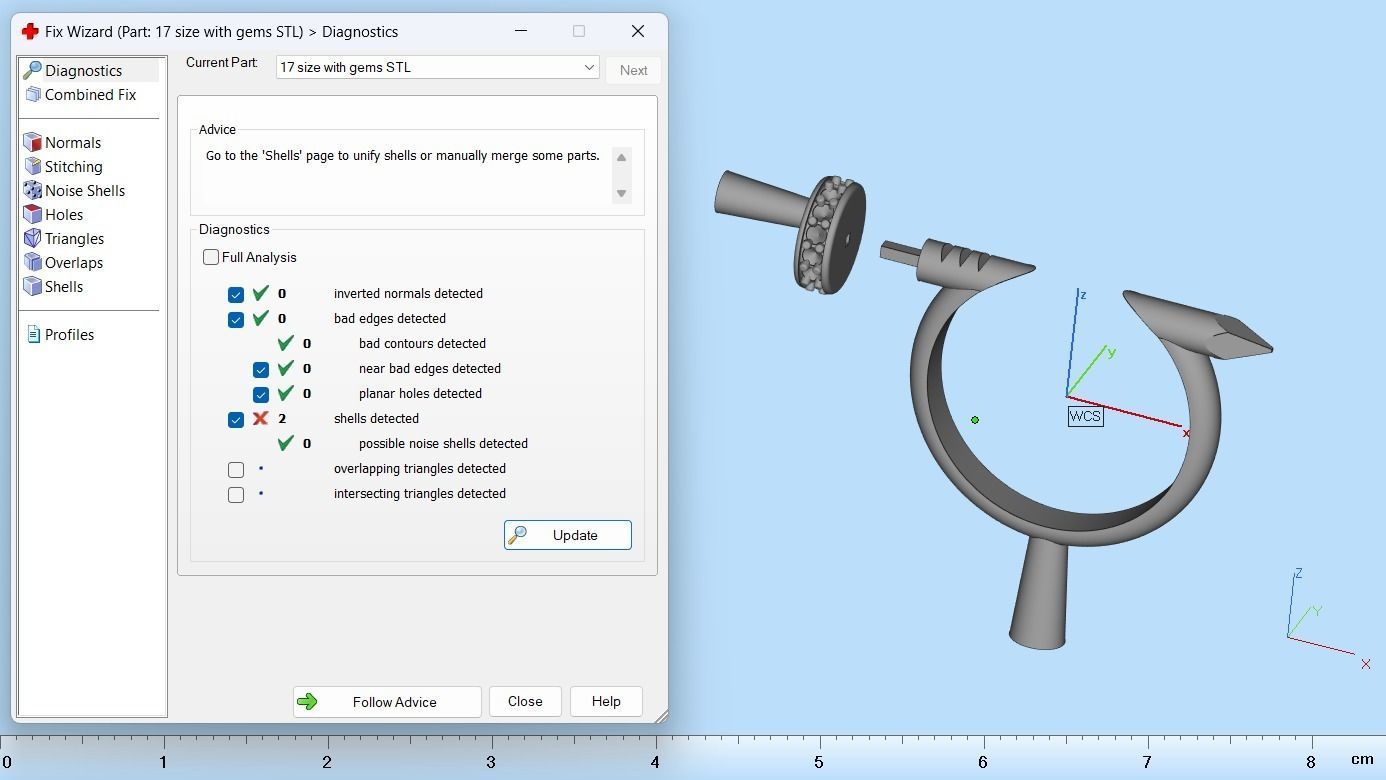The width and height of the screenshot is (1386, 780).
Task: Click the green point marker inside the ring
Action: pyautogui.click(x=975, y=420)
